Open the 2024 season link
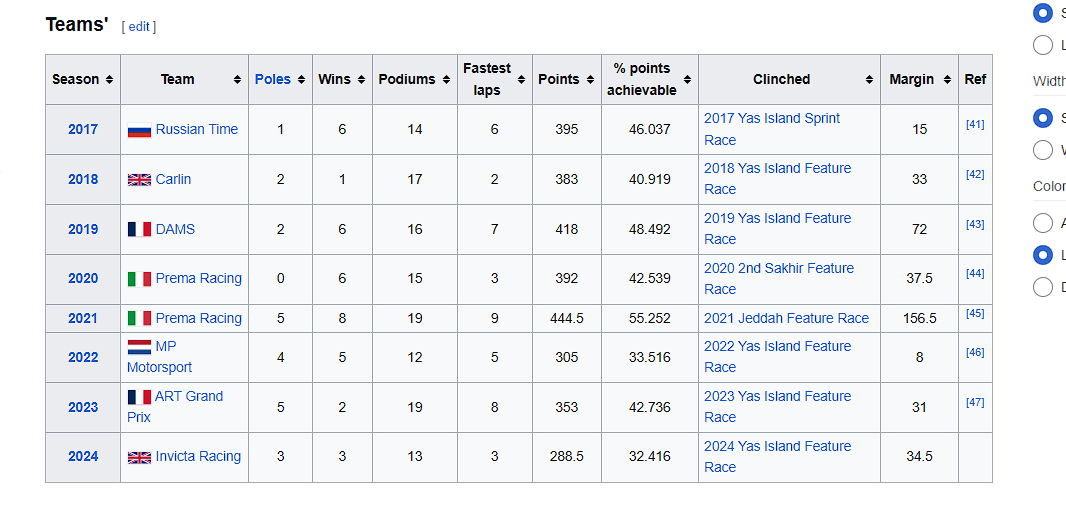The height and width of the screenshot is (505, 1066). (x=83, y=457)
